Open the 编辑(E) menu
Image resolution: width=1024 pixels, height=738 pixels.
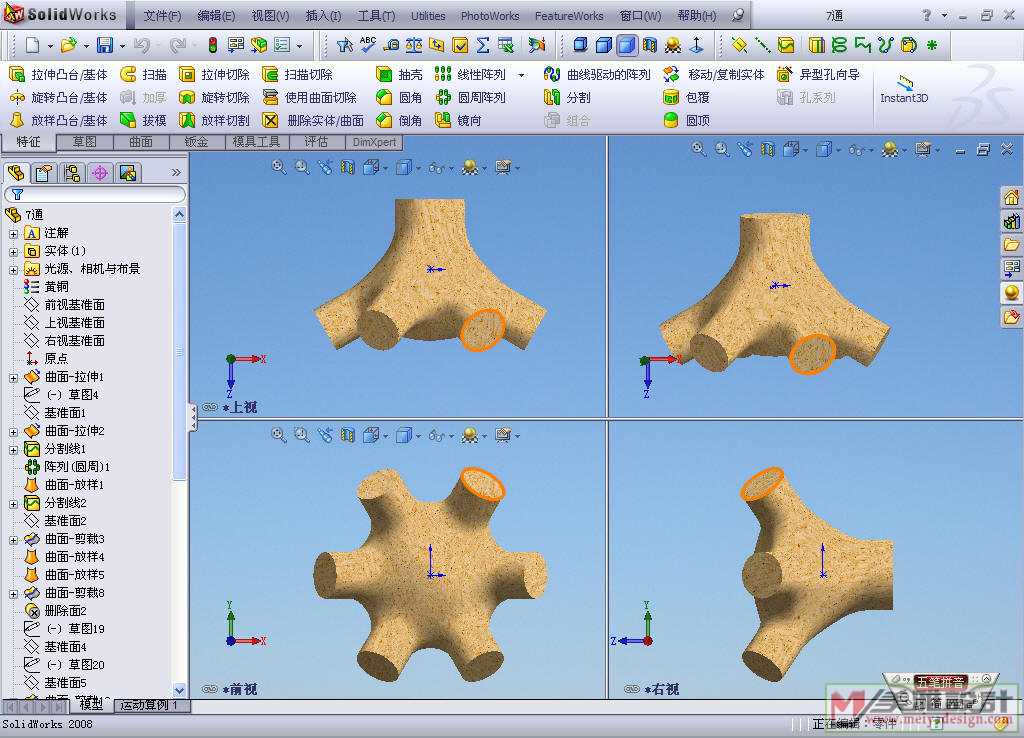216,16
